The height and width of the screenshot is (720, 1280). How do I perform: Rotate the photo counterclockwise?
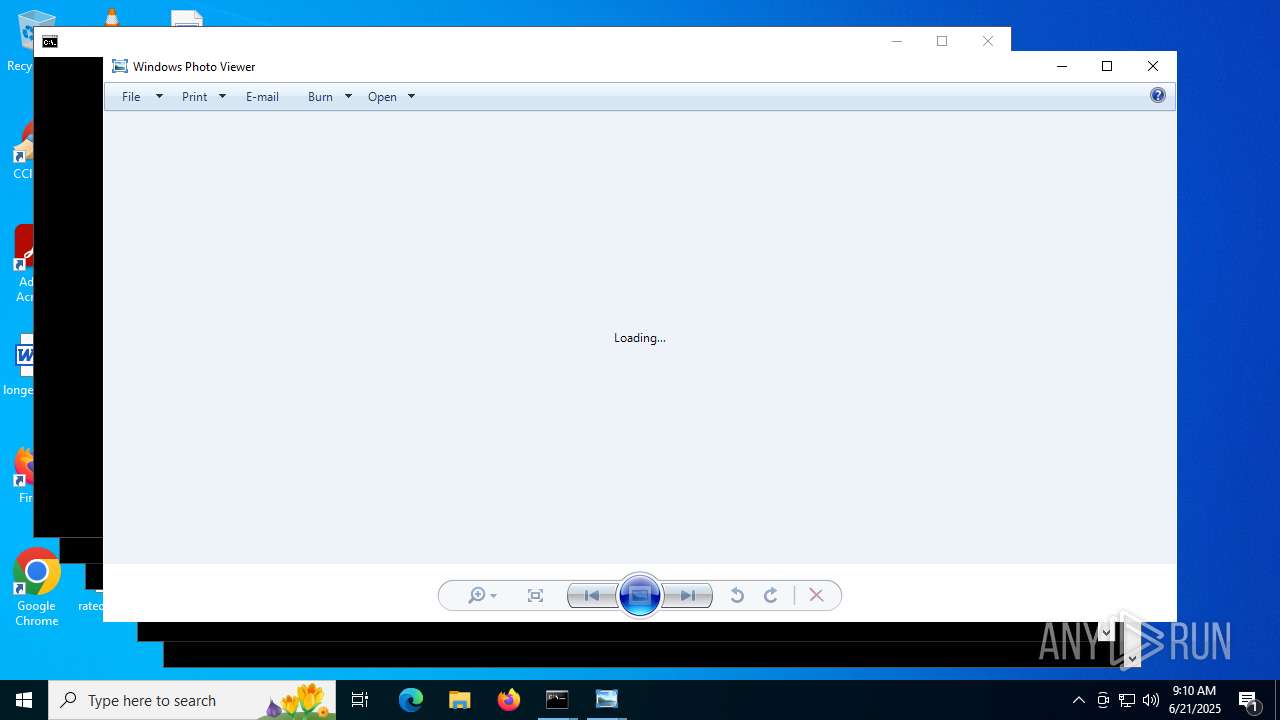[x=737, y=596]
